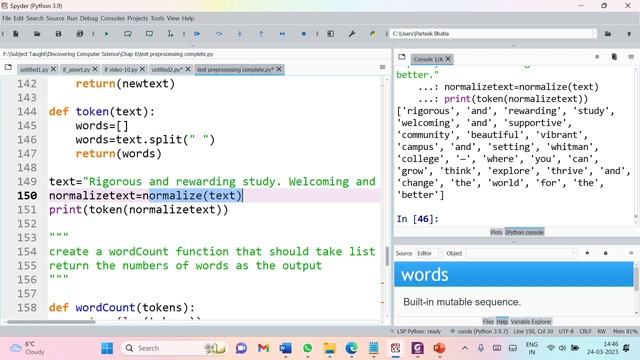The height and width of the screenshot is (360, 640).
Task: Run current cell toolbar icon
Action: tap(128, 34)
